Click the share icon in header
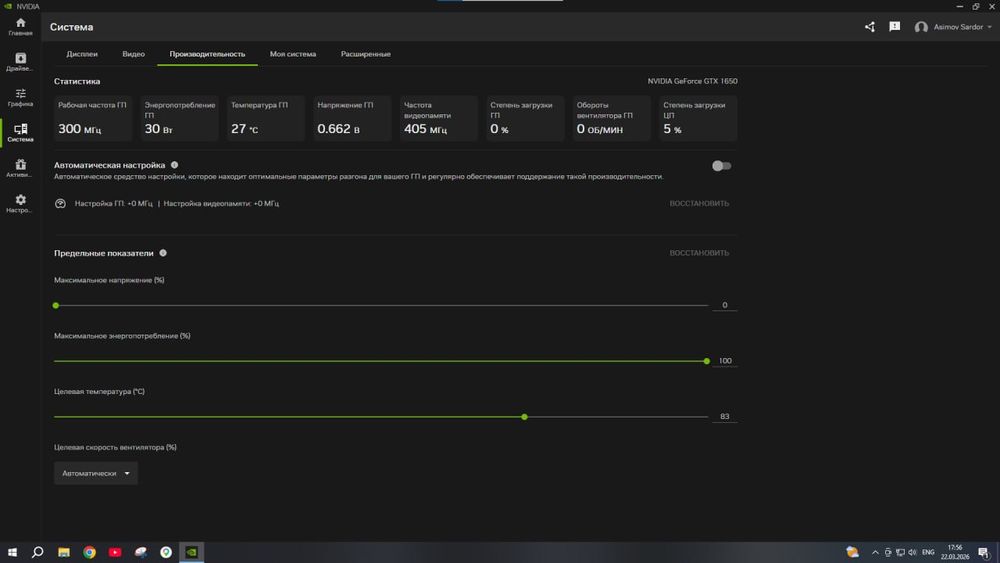This screenshot has width=1000, height=563. click(x=870, y=27)
